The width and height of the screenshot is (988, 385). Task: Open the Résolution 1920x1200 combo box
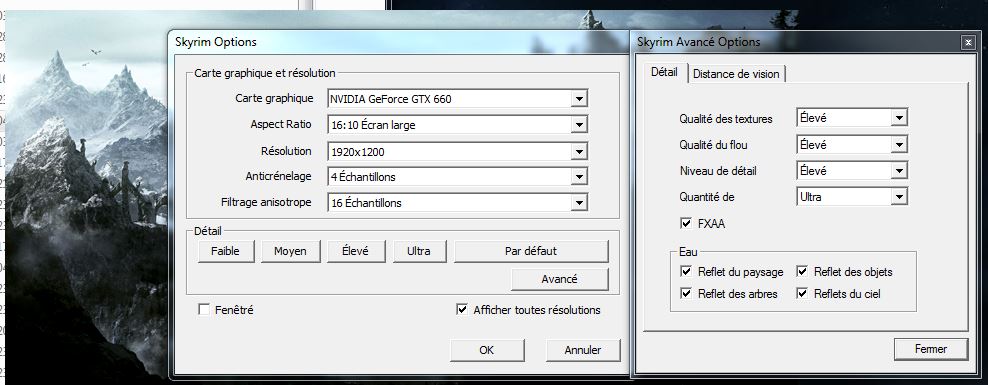click(457, 151)
